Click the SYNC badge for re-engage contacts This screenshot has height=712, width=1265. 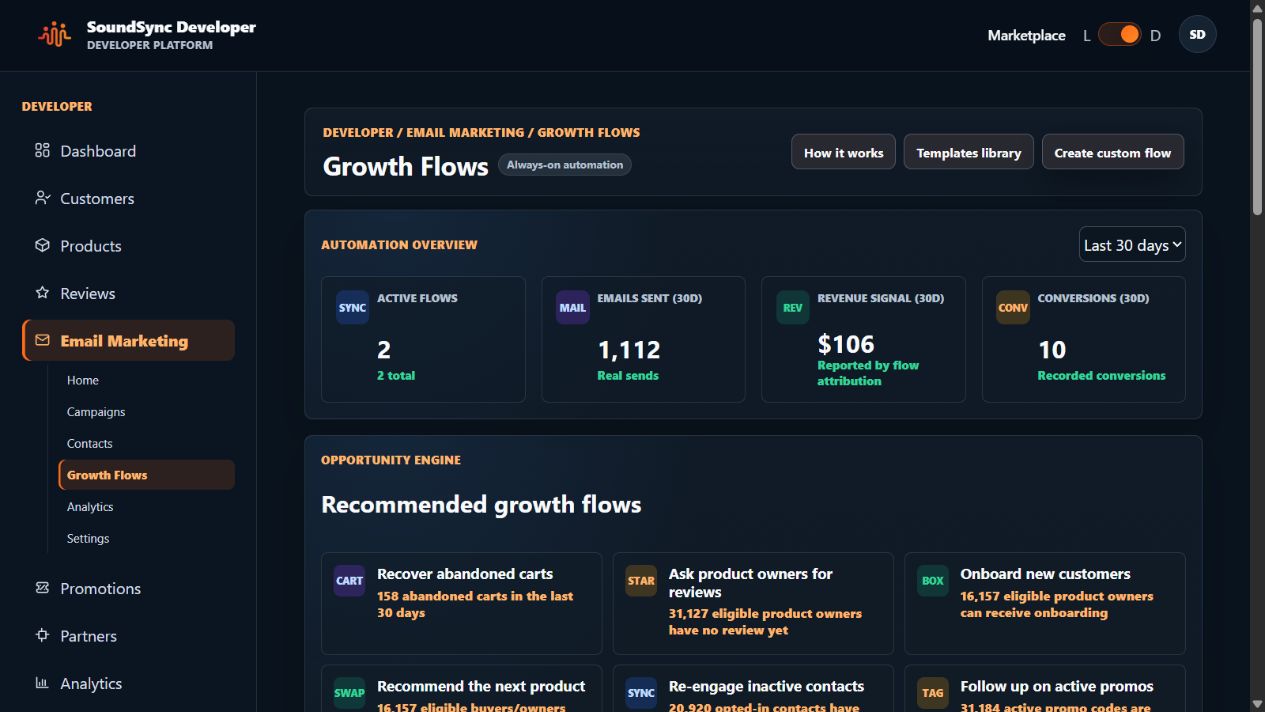[641, 693]
